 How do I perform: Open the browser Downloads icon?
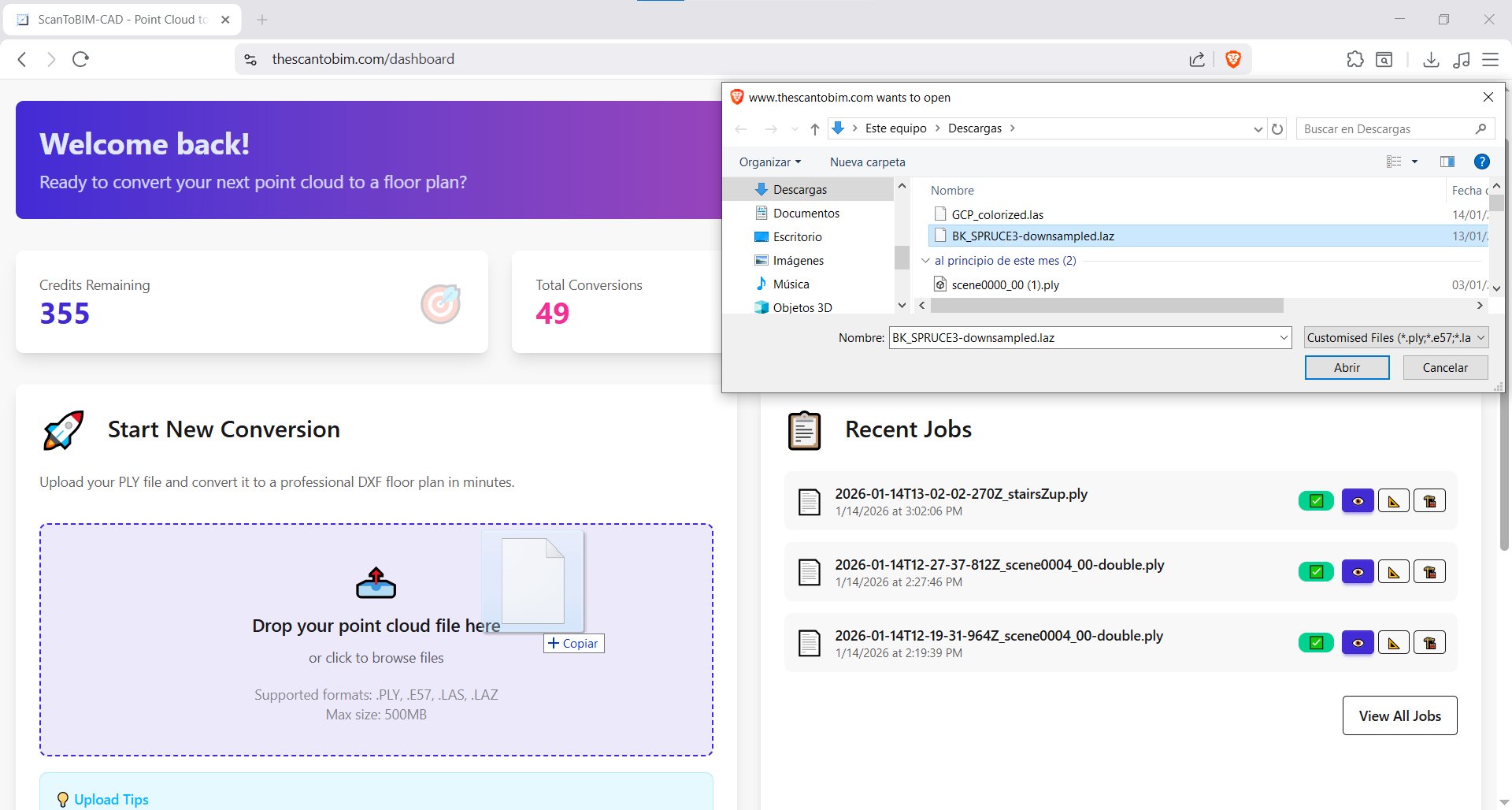point(1432,59)
